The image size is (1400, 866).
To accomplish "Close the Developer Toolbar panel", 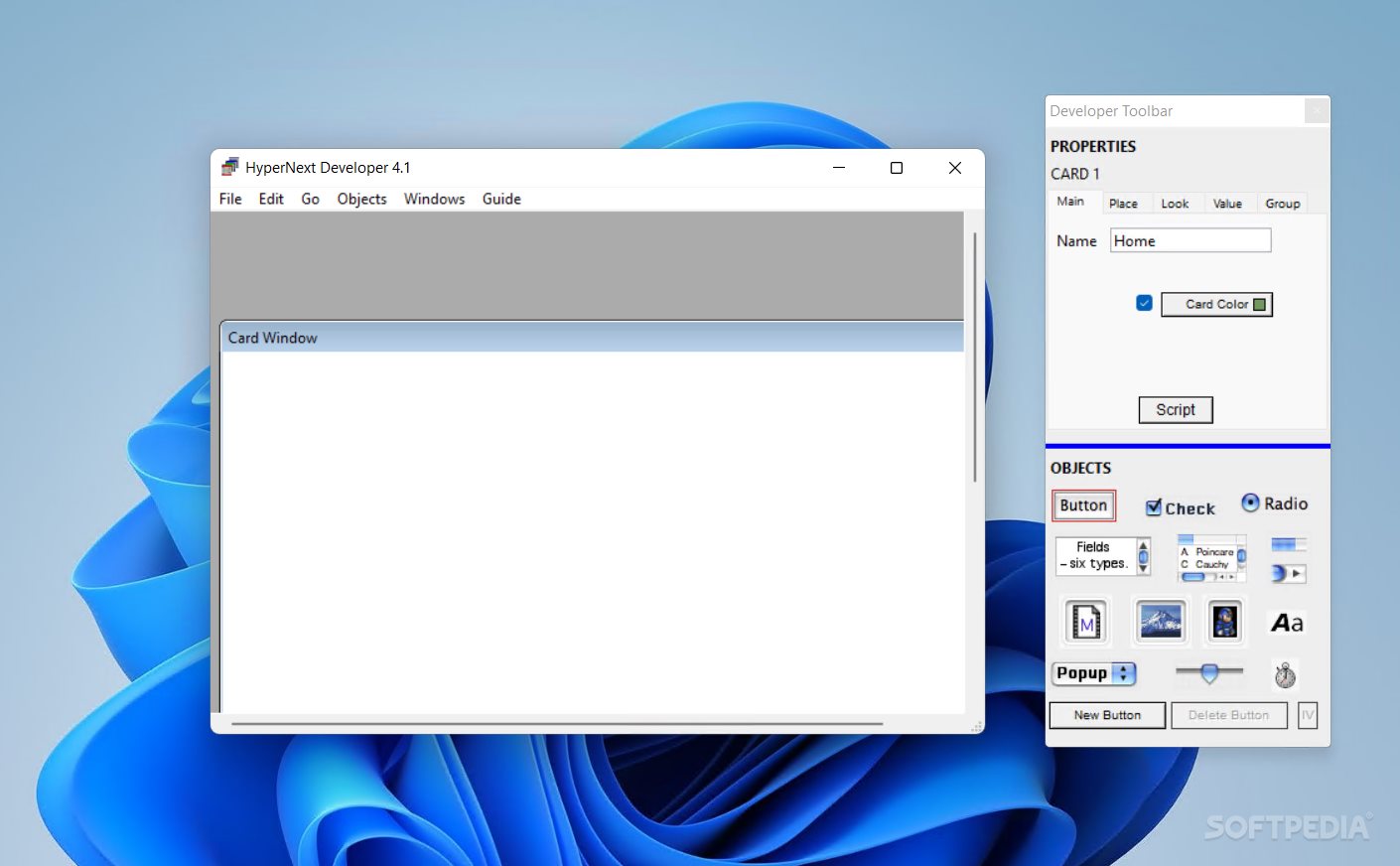I will click(1317, 110).
